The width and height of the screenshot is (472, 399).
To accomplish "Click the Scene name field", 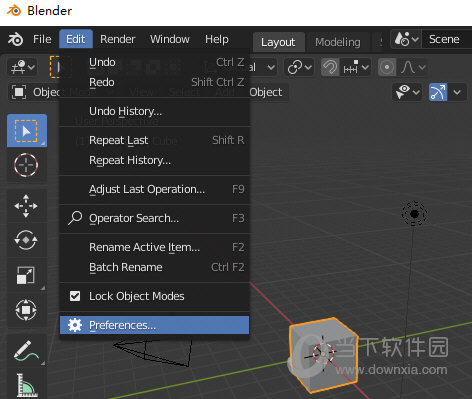I will point(447,39).
